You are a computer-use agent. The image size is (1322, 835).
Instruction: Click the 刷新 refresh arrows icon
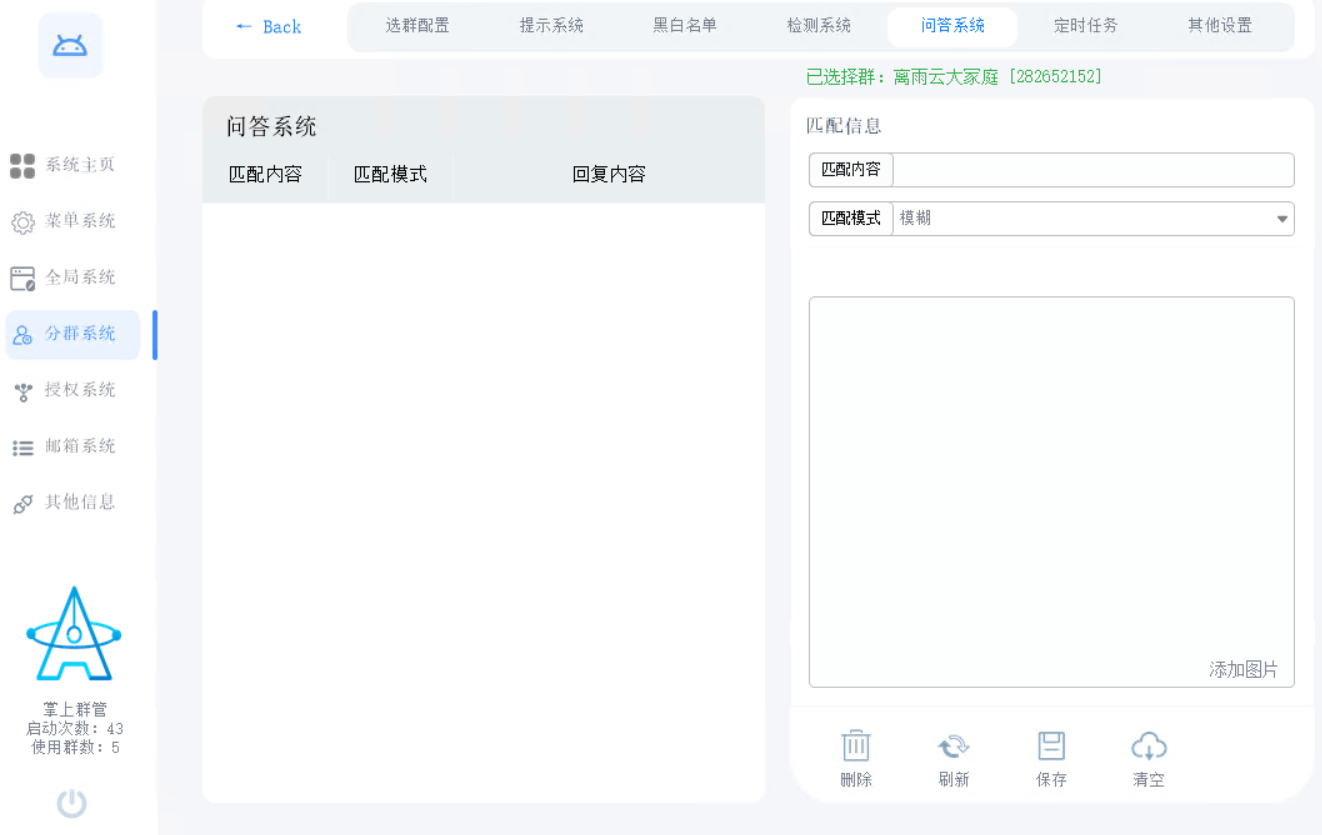tap(953, 746)
